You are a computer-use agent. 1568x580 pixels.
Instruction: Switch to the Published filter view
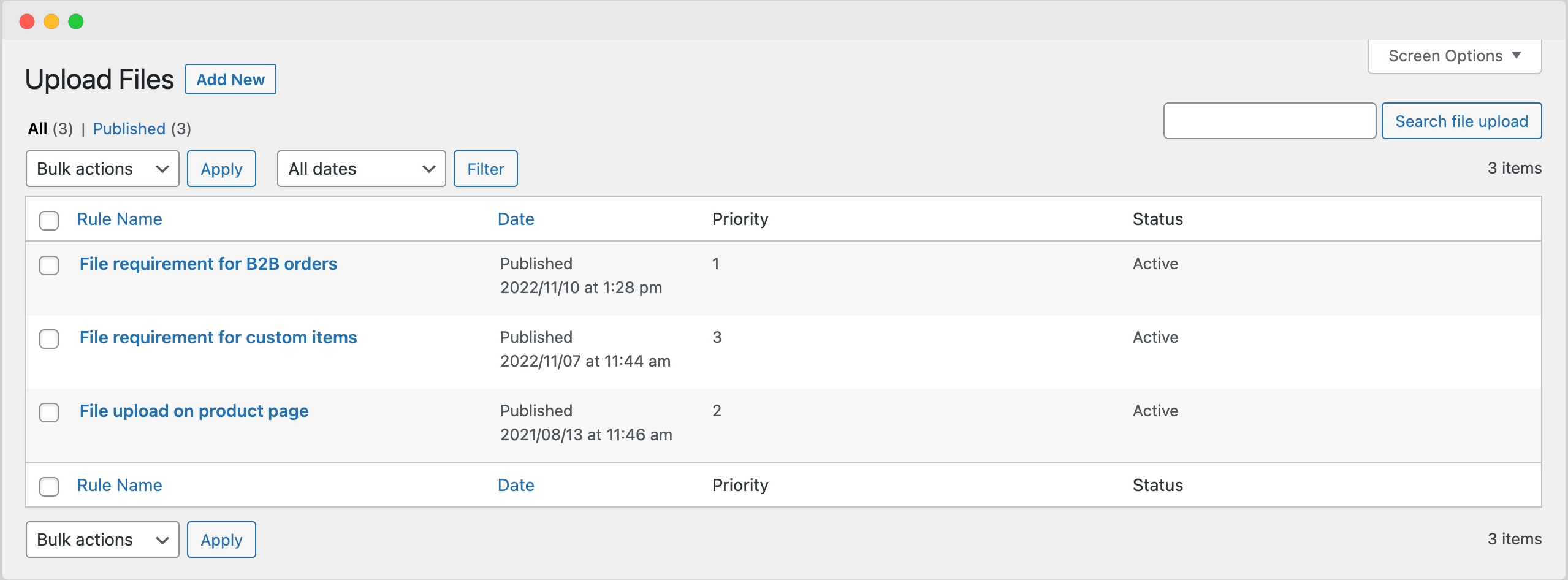[x=129, y=129]
